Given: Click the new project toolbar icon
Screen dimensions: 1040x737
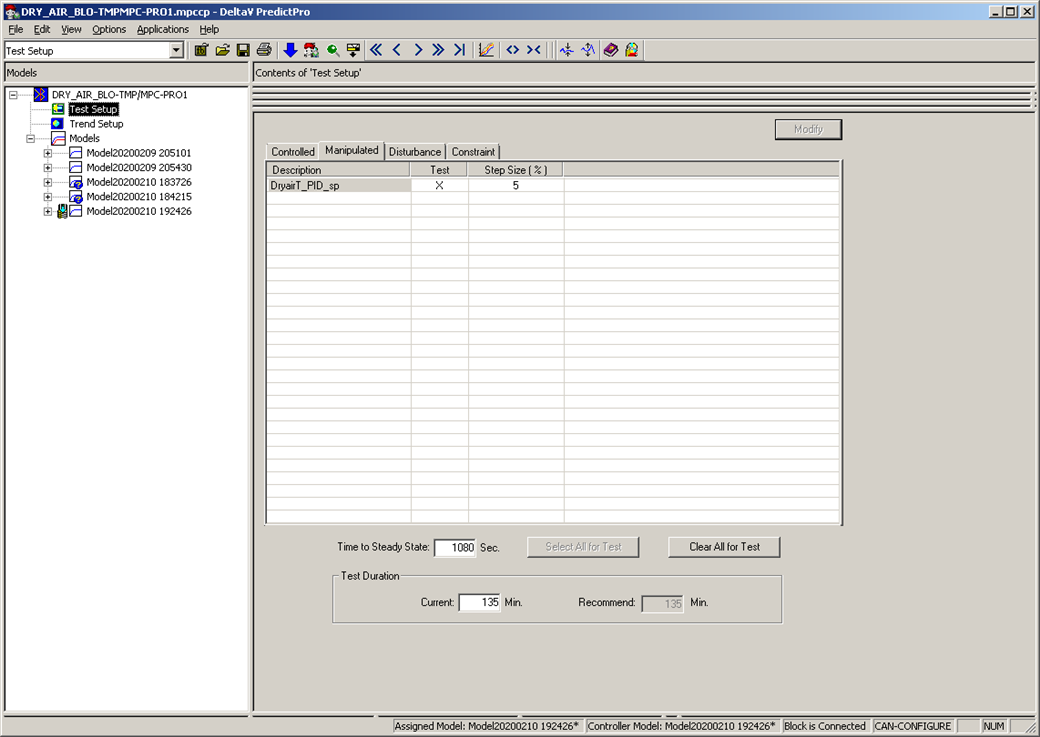Looking at the screenshot, I should [202, 50].
